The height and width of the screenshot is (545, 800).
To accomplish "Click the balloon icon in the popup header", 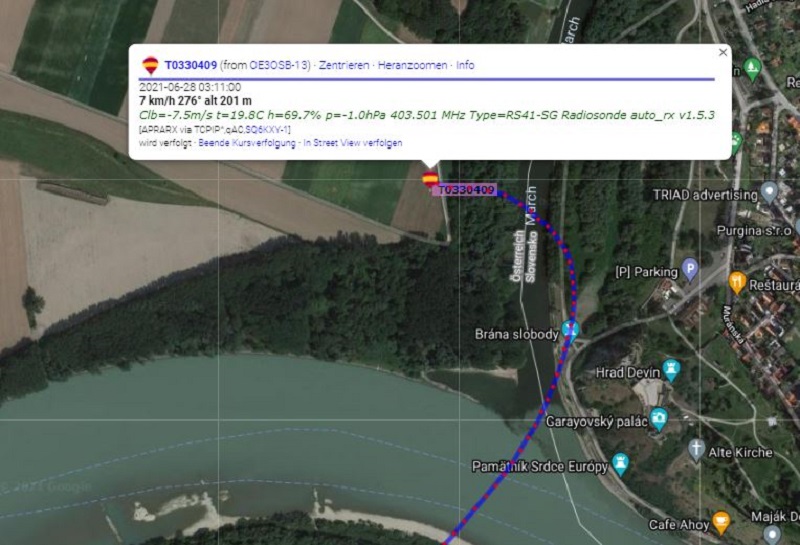I will click(x=150, y=65).
